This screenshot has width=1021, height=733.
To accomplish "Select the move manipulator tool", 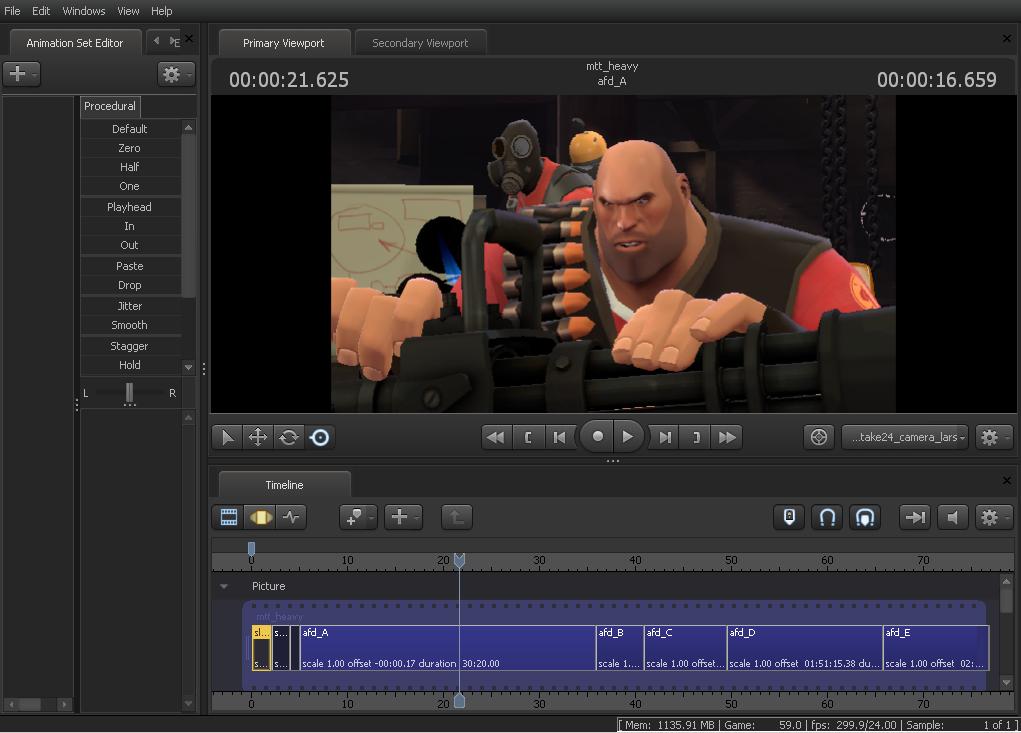I will pos(258,437).
